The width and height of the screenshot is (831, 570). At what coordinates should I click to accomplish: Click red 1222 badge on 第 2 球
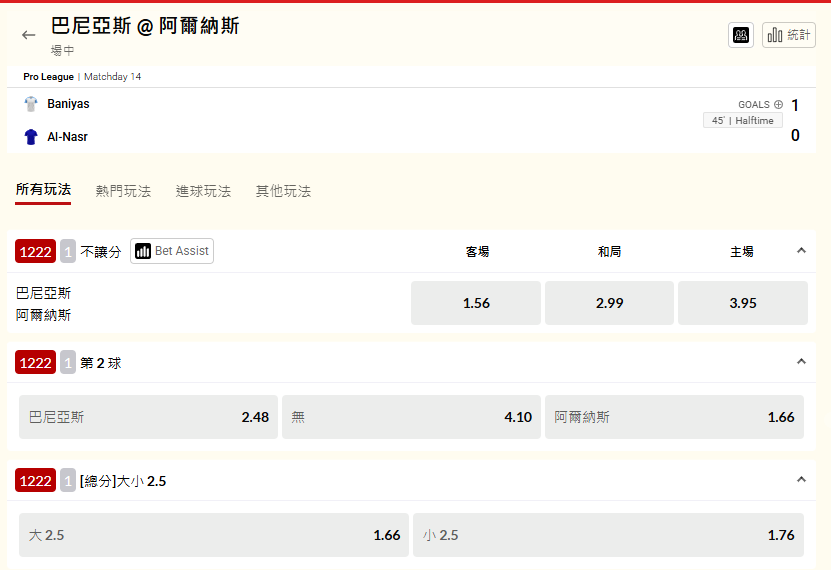click(x=35, y=362)
